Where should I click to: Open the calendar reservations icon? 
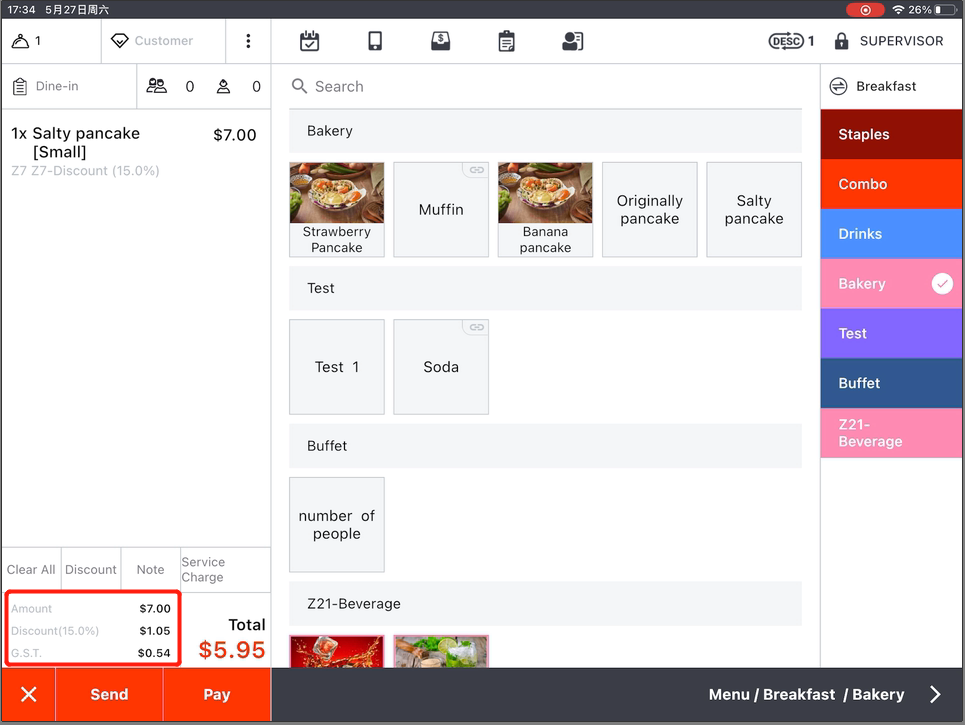click(x=309, y=41)
